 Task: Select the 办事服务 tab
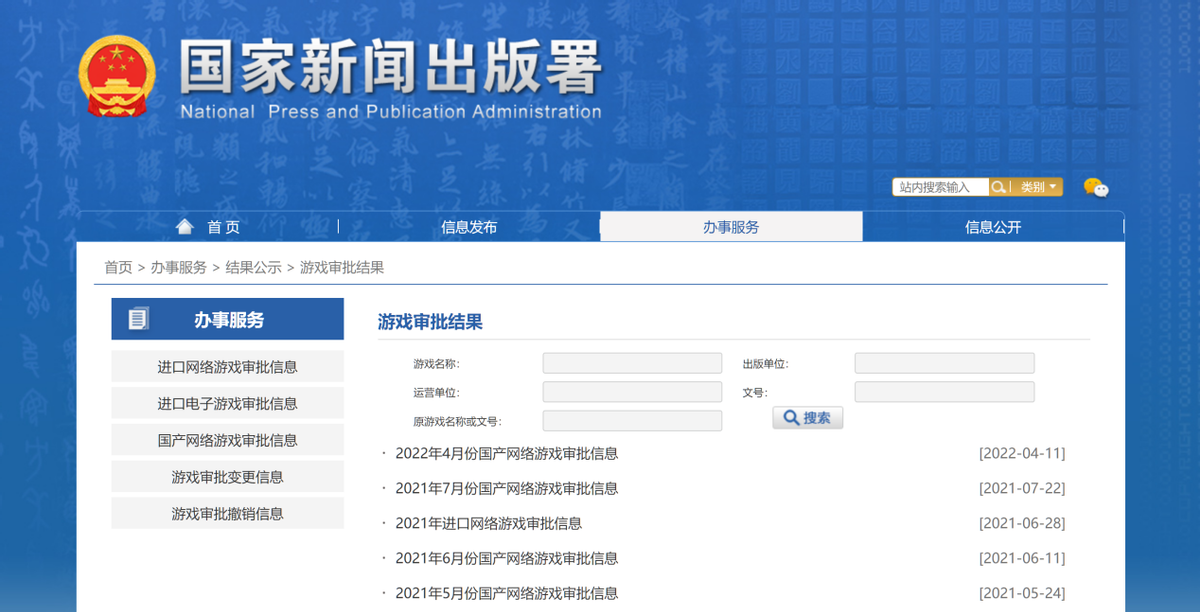click(731, 227)
